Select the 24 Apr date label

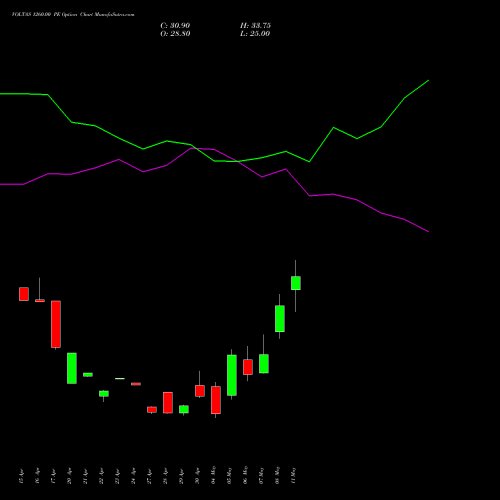pos(134,476)
